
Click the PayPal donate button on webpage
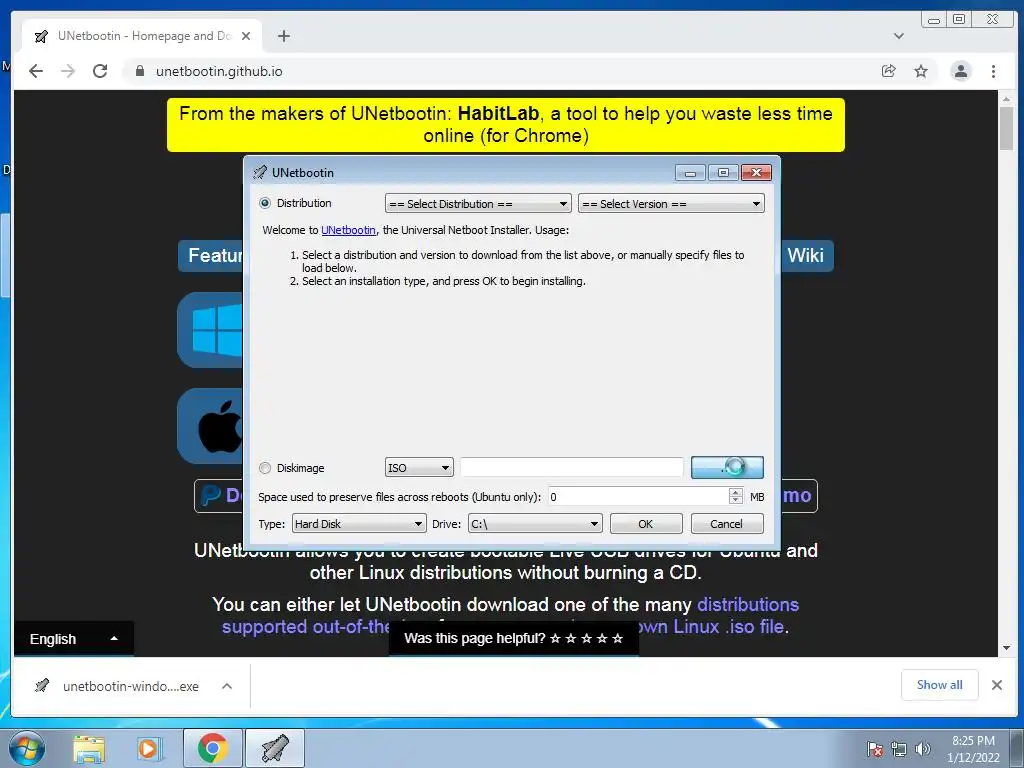click(219, 496)
